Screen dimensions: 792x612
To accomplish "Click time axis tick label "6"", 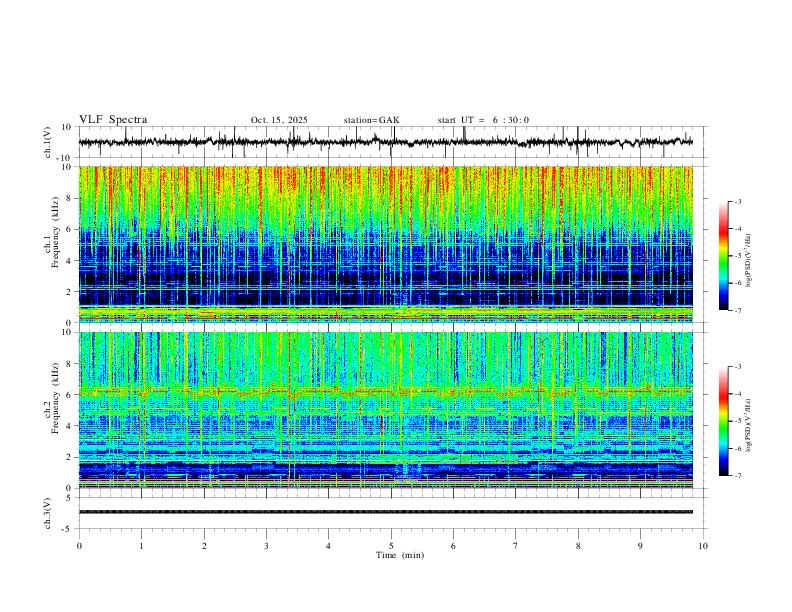I will [x=453, y=546].
